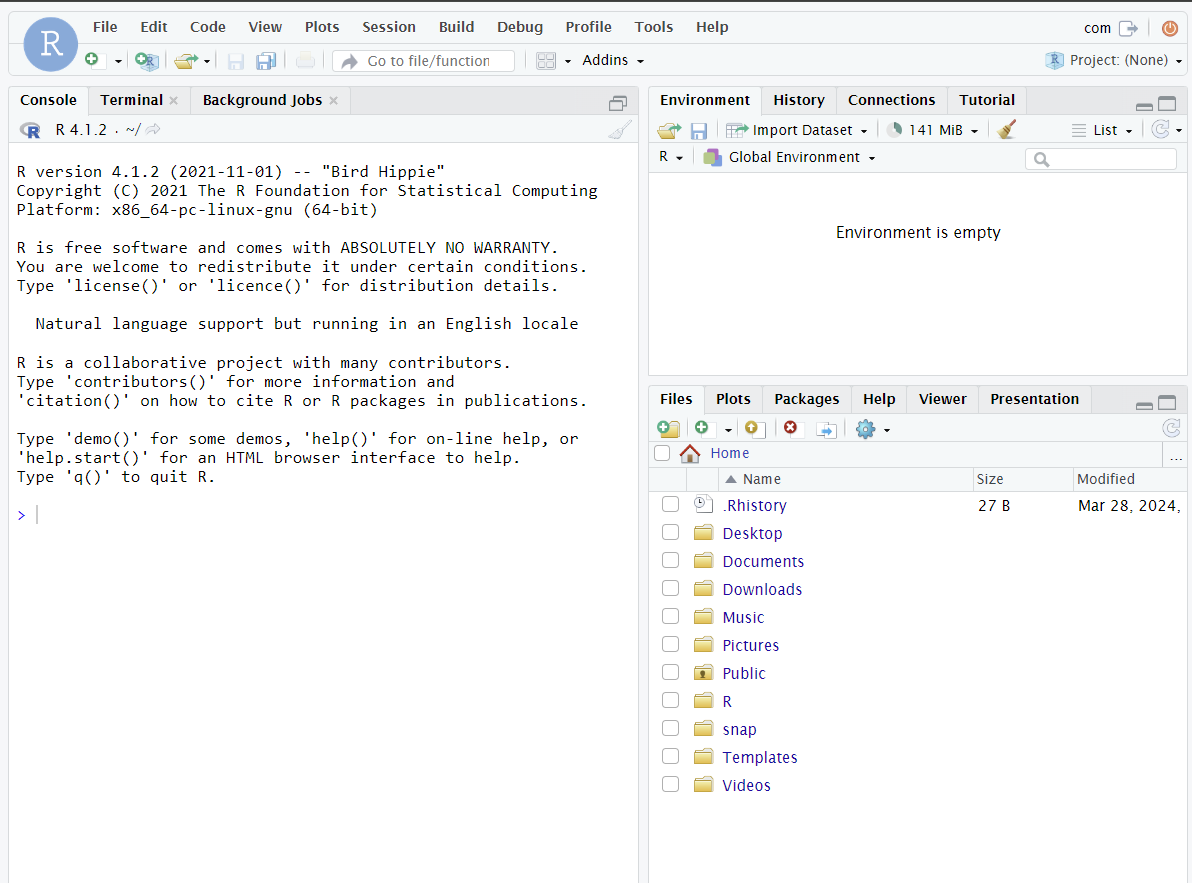Check the .Rhistory file checkbox
1192x883 pixels.
point(670,505)
